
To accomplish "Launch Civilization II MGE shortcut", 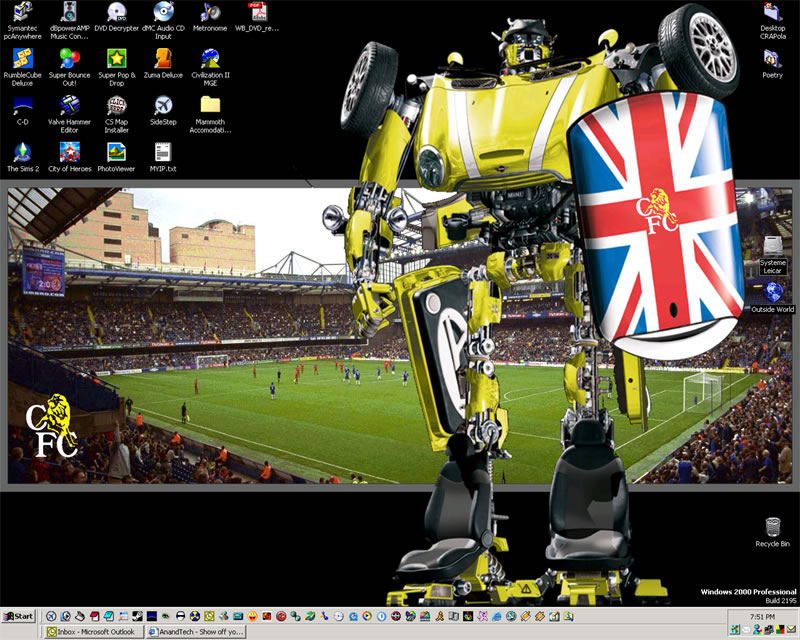I will [210, 58].
